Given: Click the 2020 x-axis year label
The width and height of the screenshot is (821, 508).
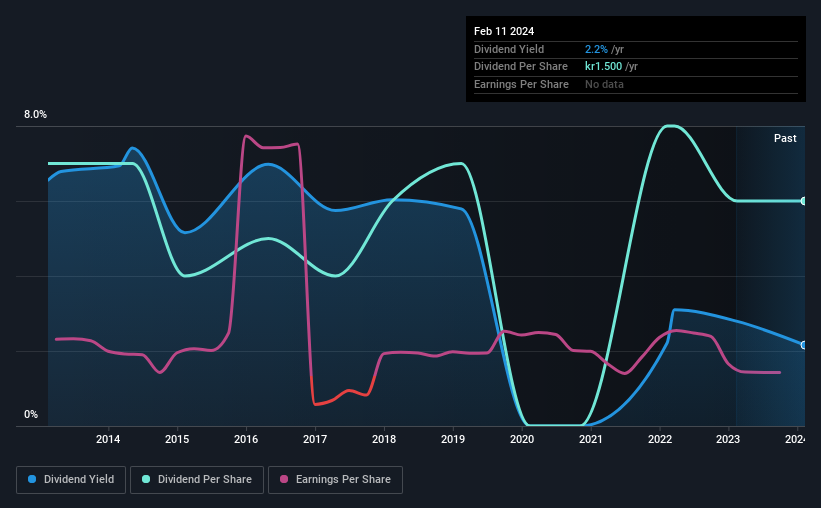Looking at the screenshot, I should [522, 439].
